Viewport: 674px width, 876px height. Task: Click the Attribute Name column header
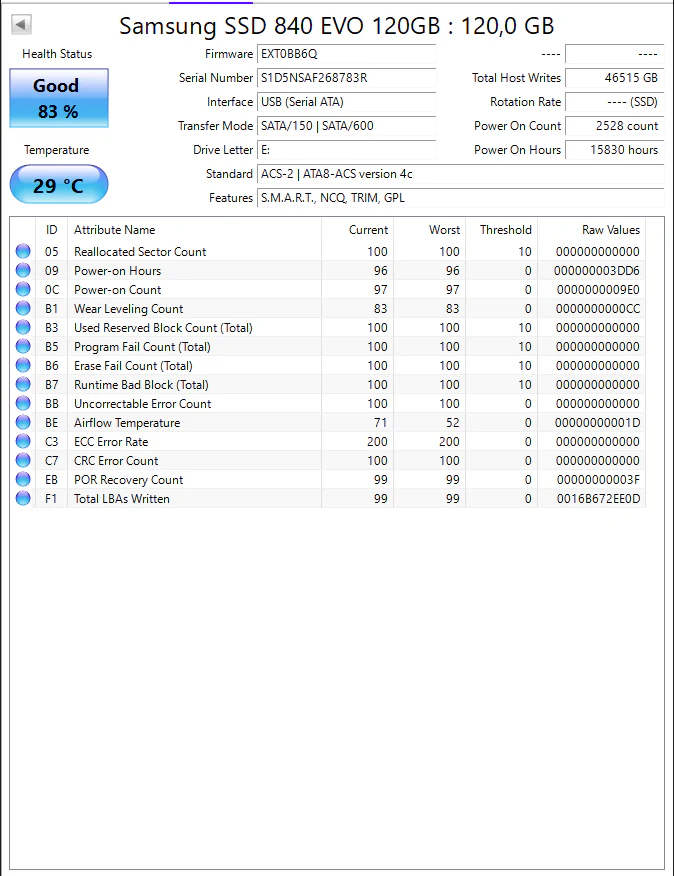click(194, 230)
